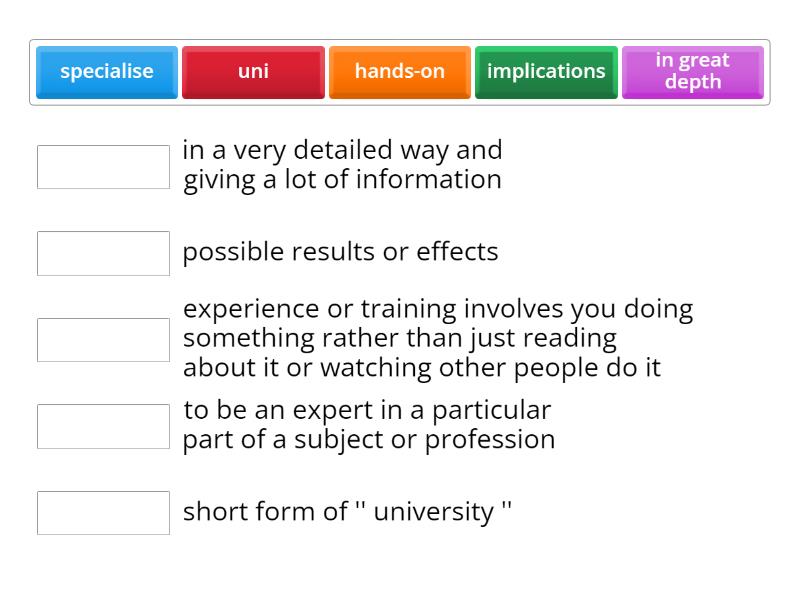
Task: Click the purple word tile
Action: click(x=693, y=71)
